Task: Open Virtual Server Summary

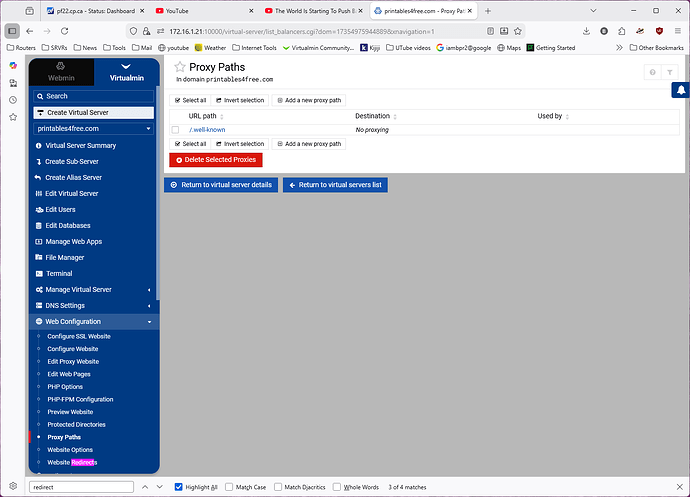Action: [81, 145]
